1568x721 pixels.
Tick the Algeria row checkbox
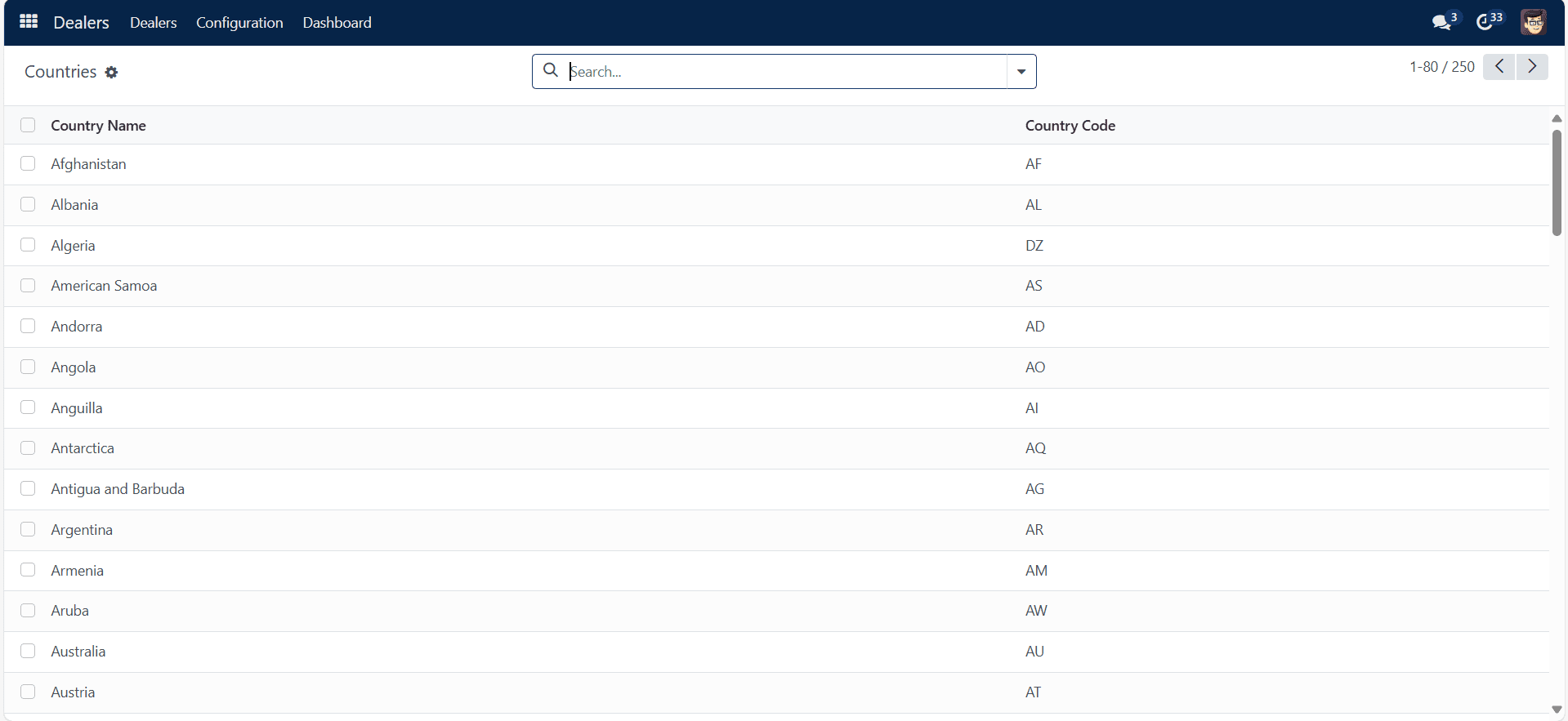tap(28, 245)
